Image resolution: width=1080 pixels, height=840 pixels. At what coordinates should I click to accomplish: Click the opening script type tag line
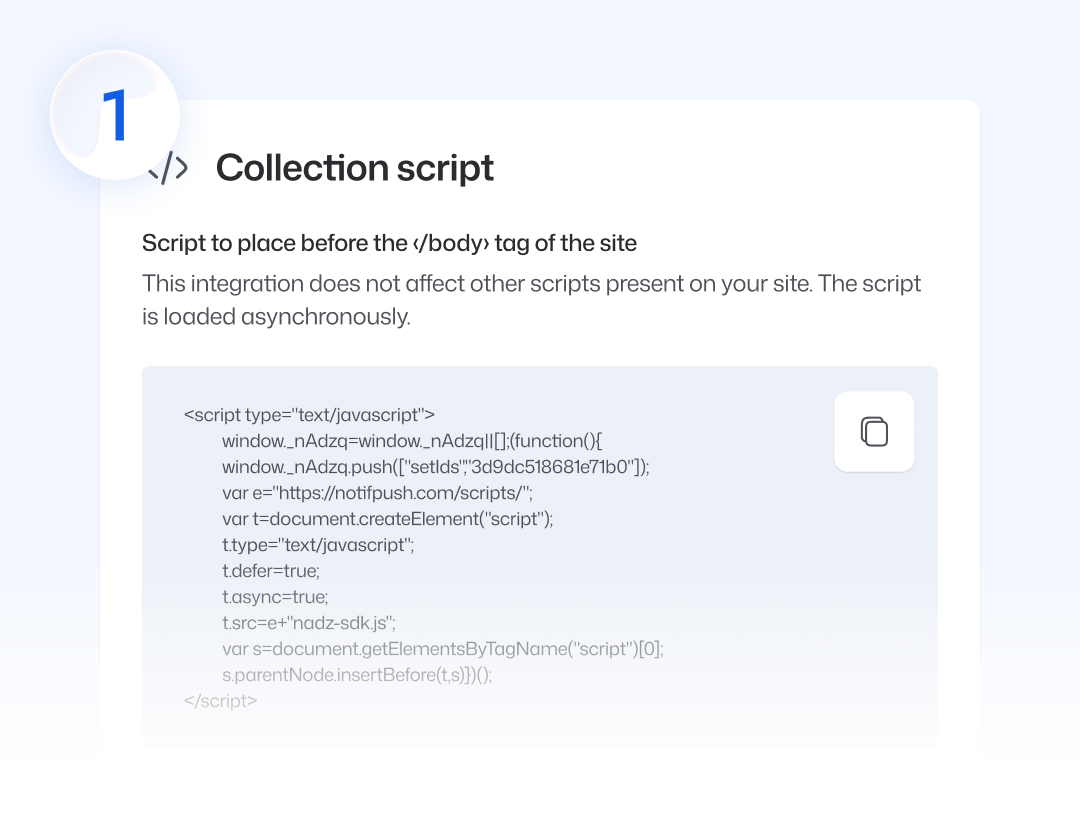(x=309, y=415)
